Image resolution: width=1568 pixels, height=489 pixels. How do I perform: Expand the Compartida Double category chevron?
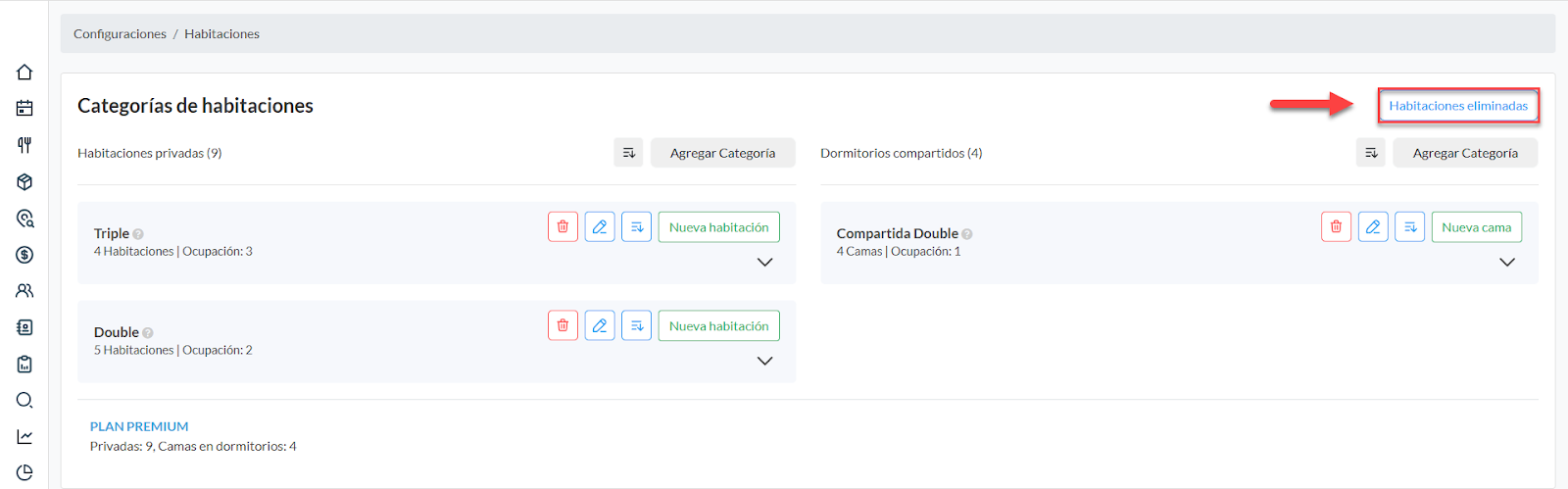click(x=1507, y=263)
